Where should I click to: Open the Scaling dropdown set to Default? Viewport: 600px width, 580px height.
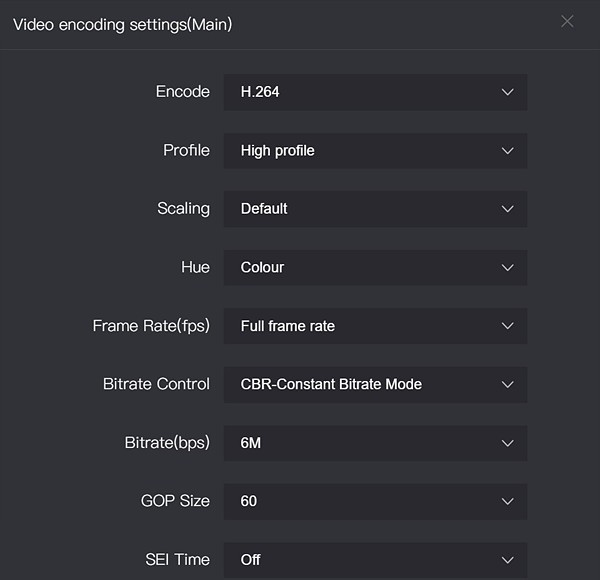tap(374, 209)
